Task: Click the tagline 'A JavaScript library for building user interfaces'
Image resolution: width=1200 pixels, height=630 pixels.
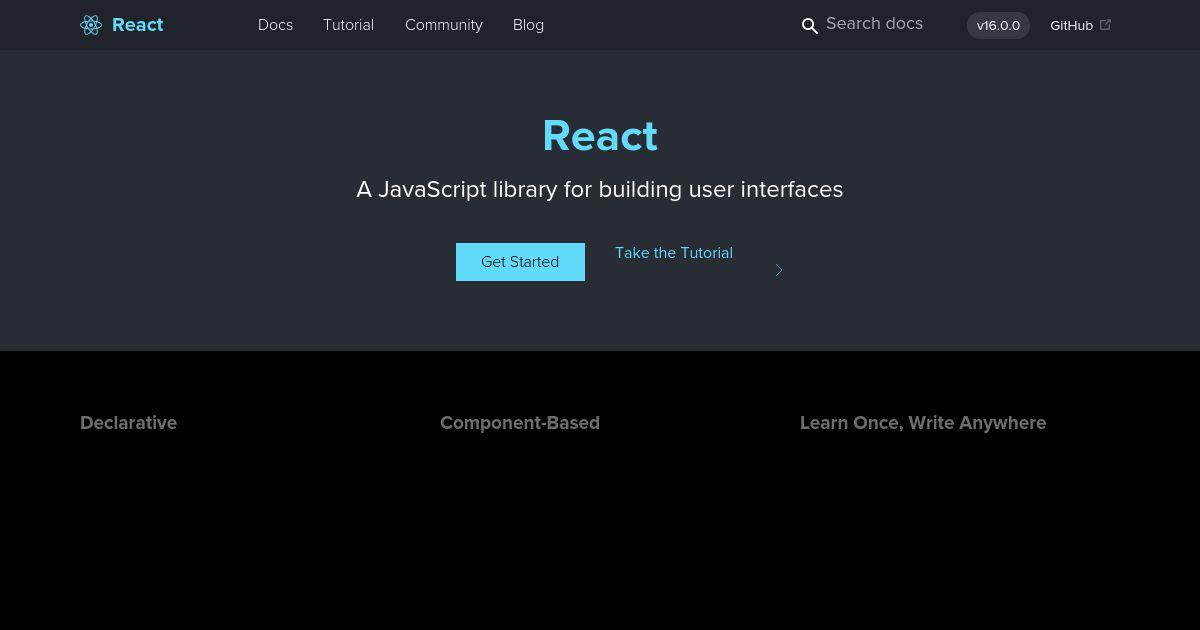Action: pyautogui.click(x=600, y=189)
